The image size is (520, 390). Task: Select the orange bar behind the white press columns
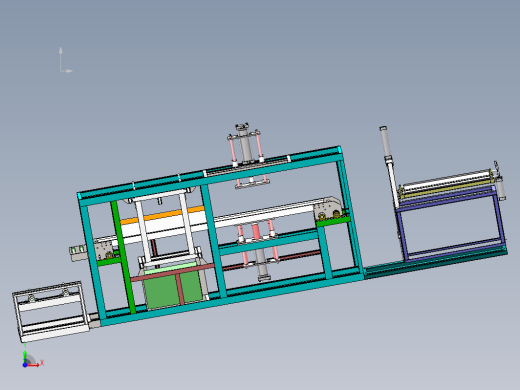click(x=162, y=216)
